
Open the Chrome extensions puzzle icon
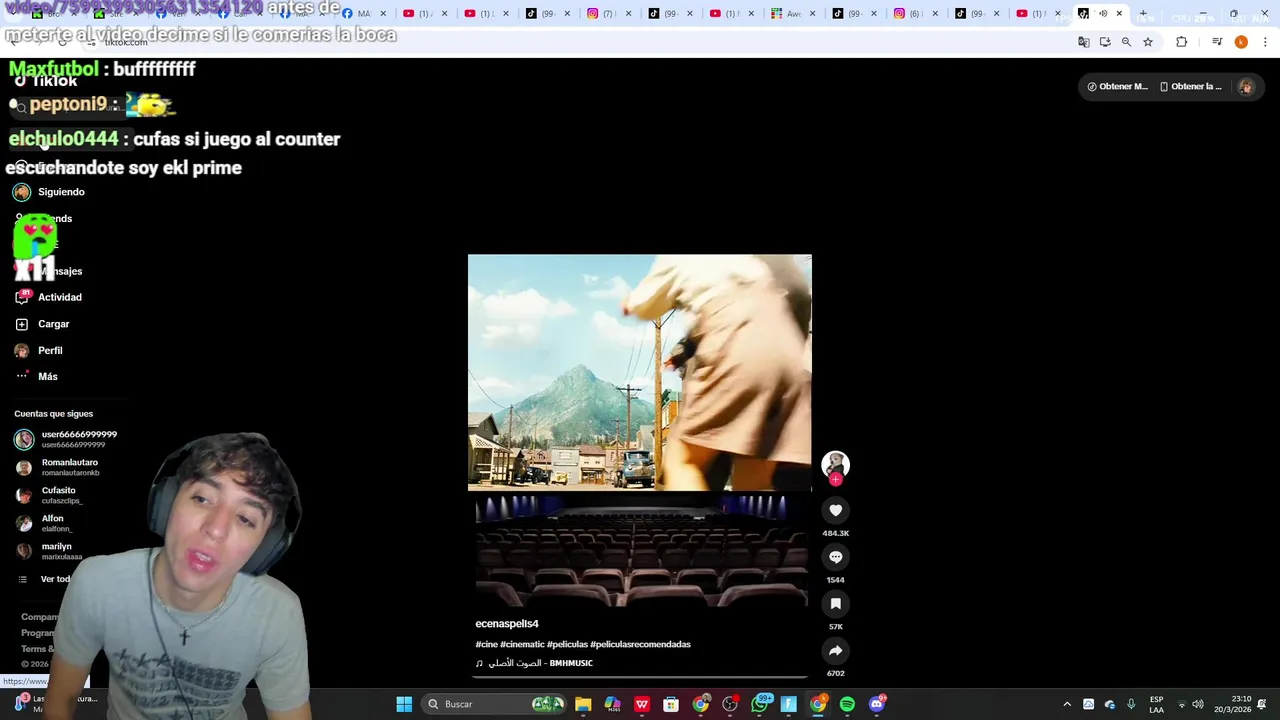[1181, 42]
